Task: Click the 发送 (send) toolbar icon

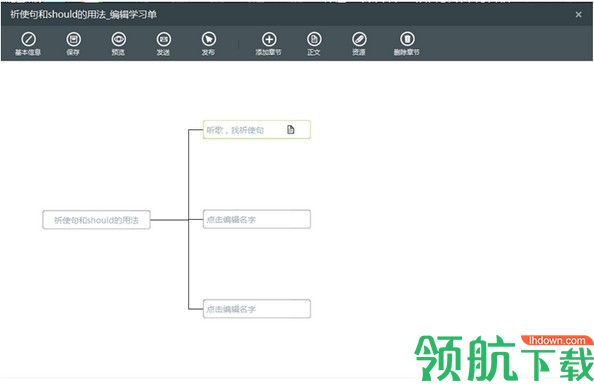Action: click(x=164, y=39)
